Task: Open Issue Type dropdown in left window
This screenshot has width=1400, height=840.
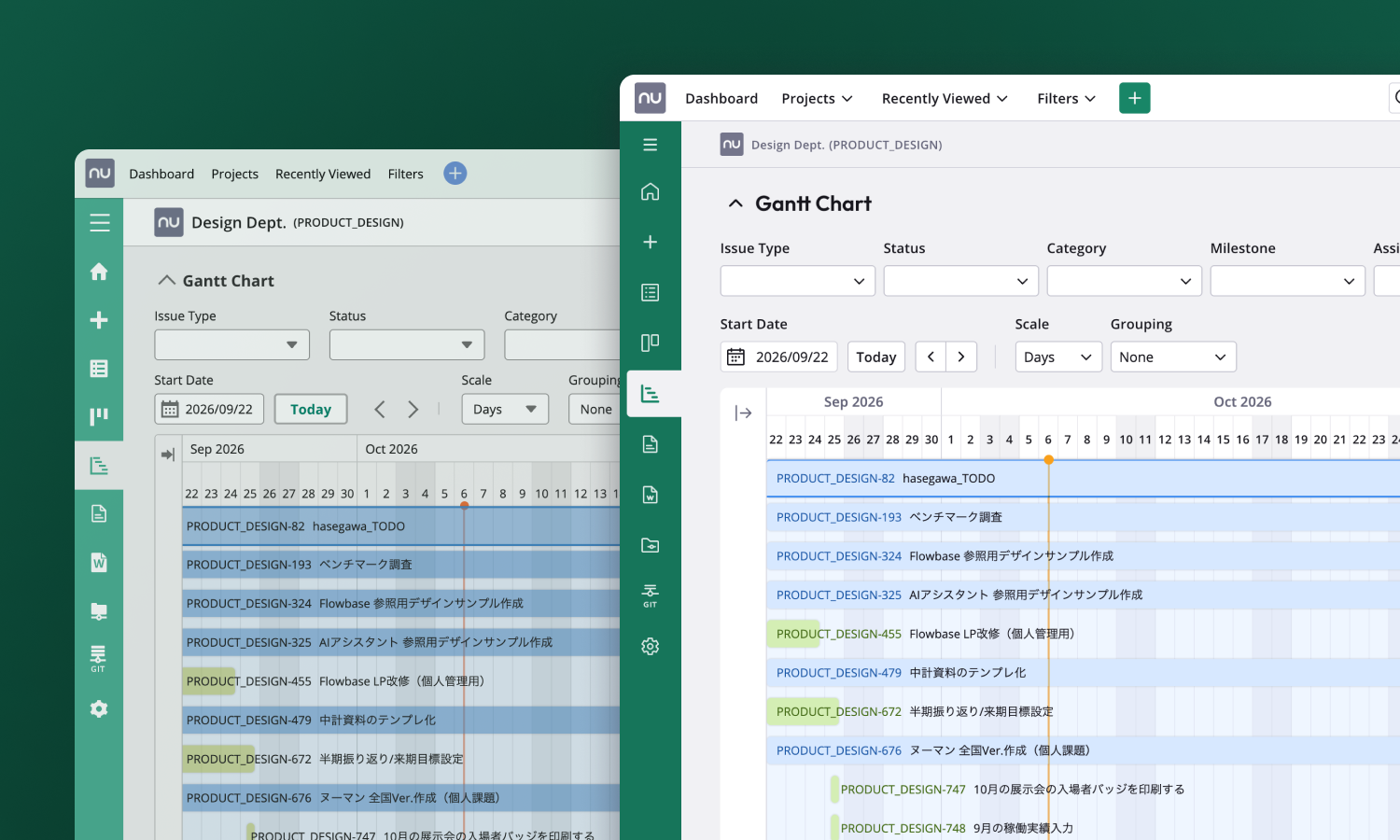Action: coord(231,344)
